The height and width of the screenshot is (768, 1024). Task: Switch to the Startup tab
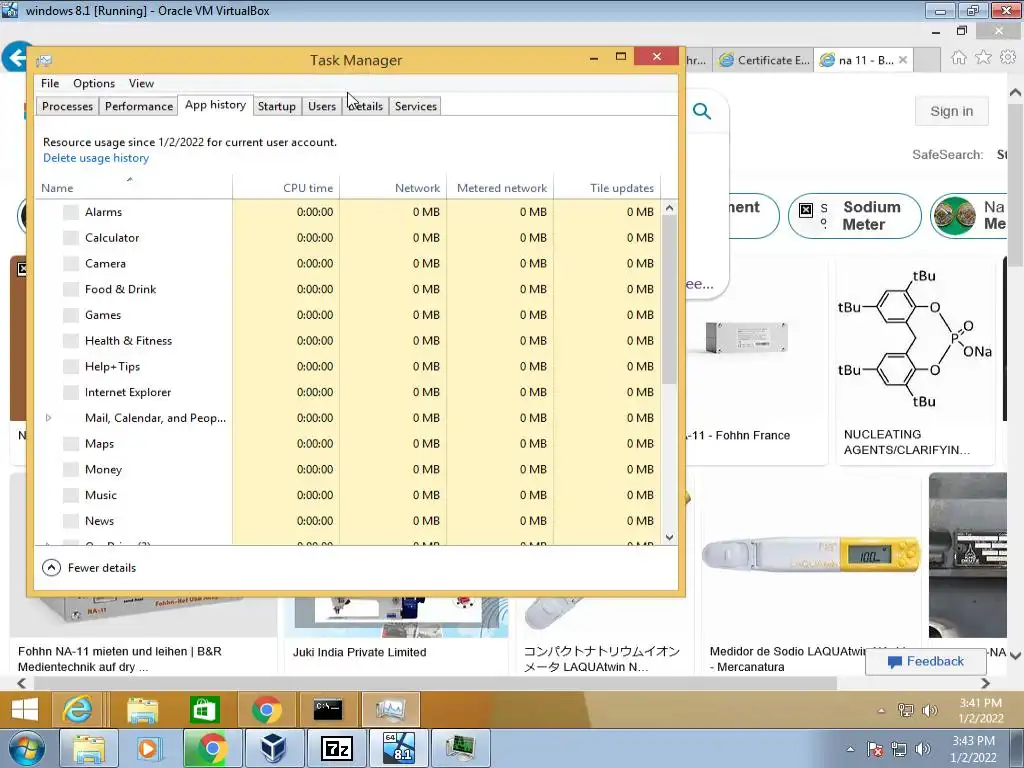(x=276, y=106)
